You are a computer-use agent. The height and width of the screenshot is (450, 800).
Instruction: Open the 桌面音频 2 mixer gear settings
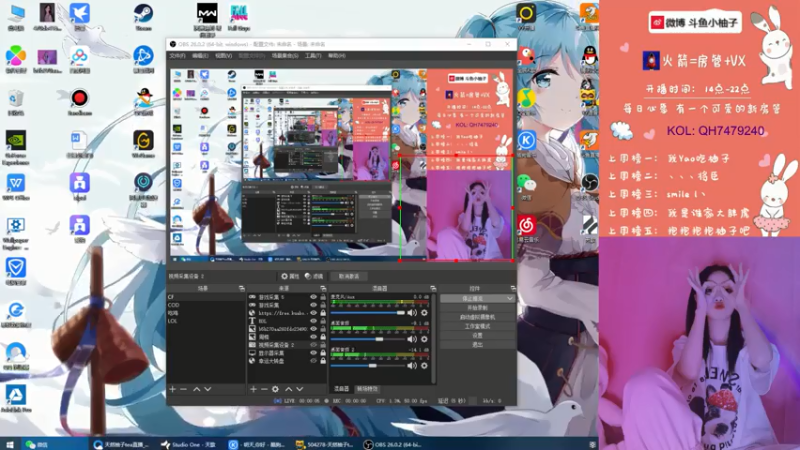pyautogui.click(x=424, y=365)
